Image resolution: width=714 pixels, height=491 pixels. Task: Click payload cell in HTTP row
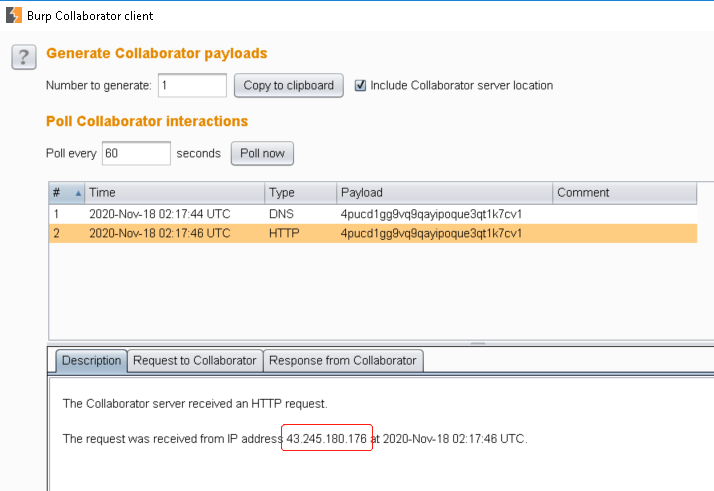(431, 233)
